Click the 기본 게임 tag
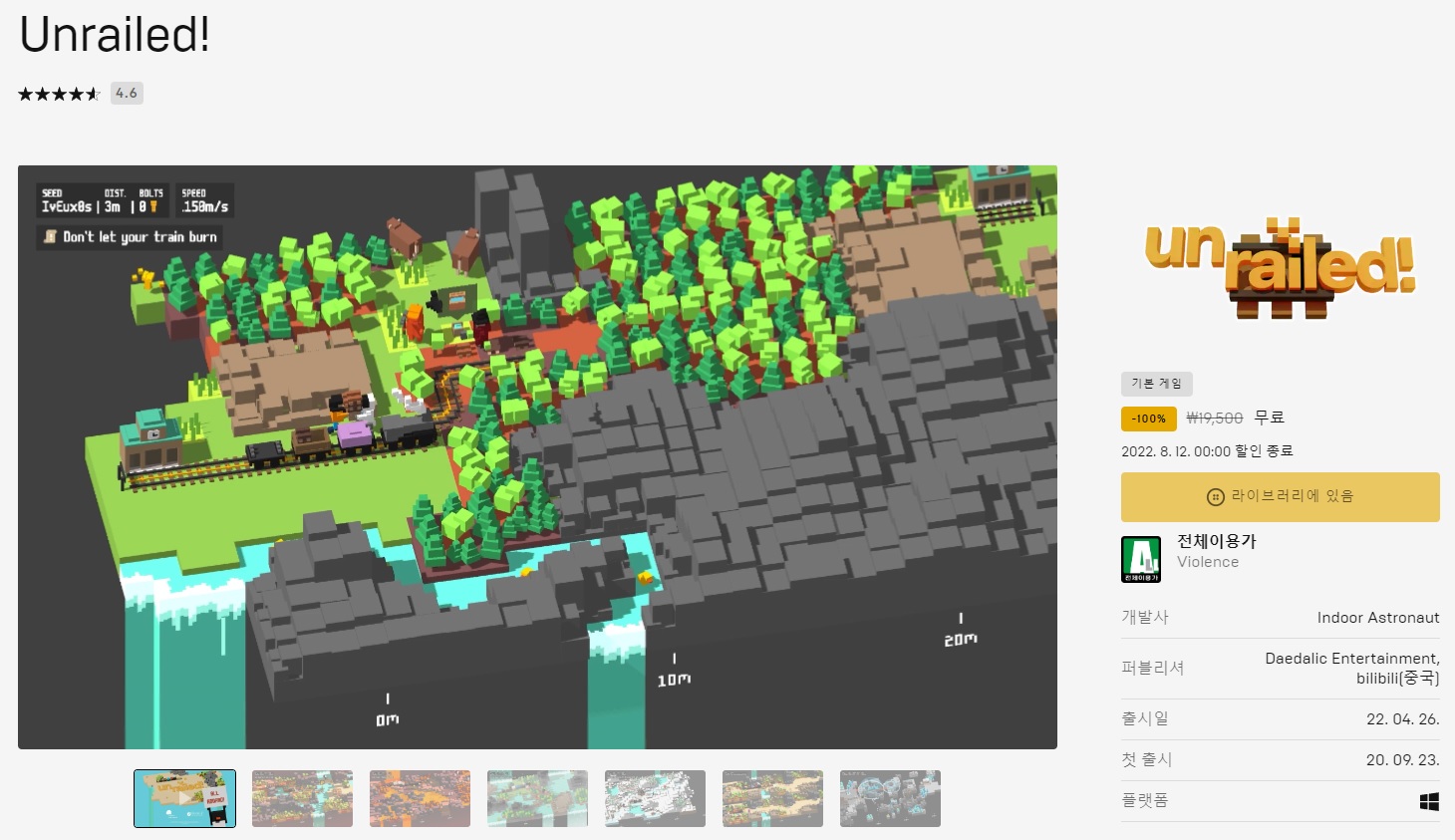 1156,384
